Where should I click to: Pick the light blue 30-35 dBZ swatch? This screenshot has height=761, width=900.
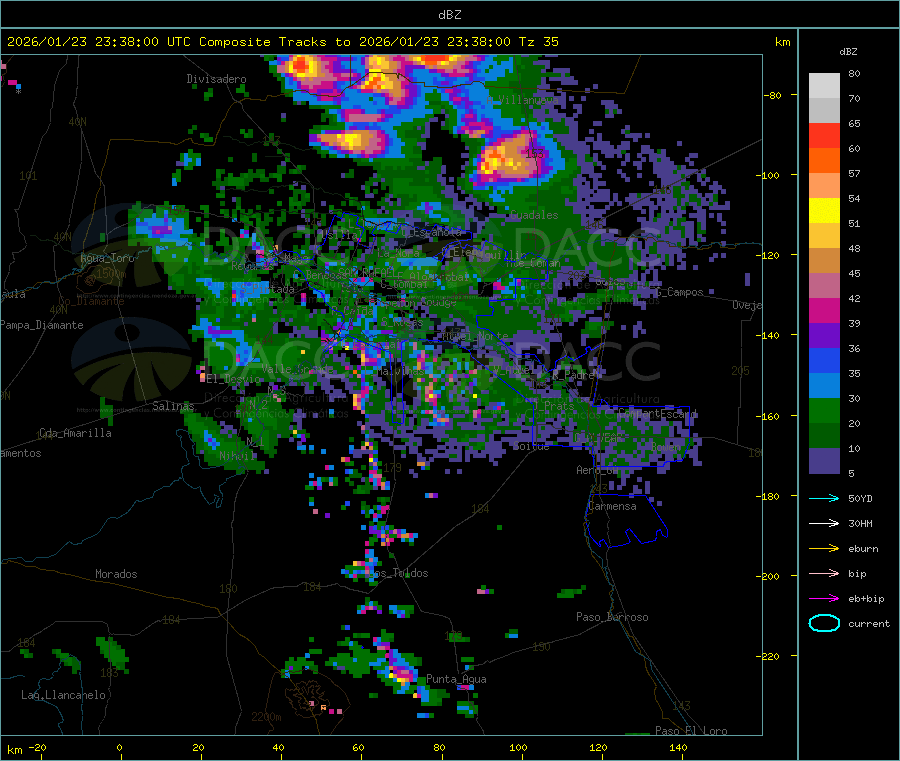[824, 386]
